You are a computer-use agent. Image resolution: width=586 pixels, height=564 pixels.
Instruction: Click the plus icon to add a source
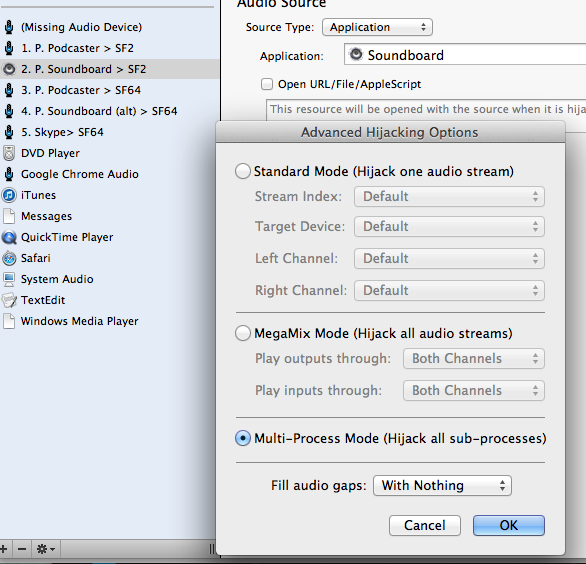[4, 549]
